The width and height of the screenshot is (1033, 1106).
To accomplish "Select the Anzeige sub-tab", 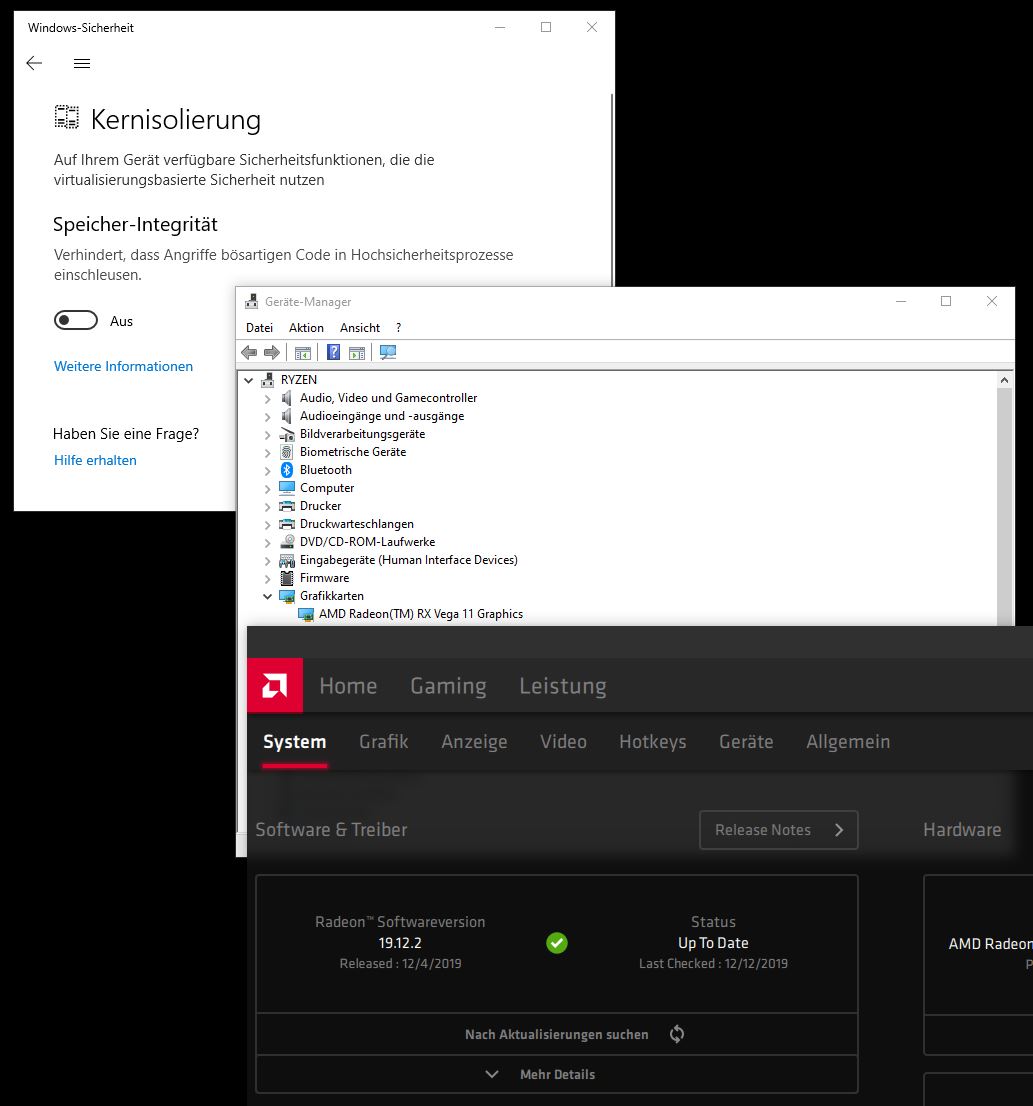I will click(475, 741).
